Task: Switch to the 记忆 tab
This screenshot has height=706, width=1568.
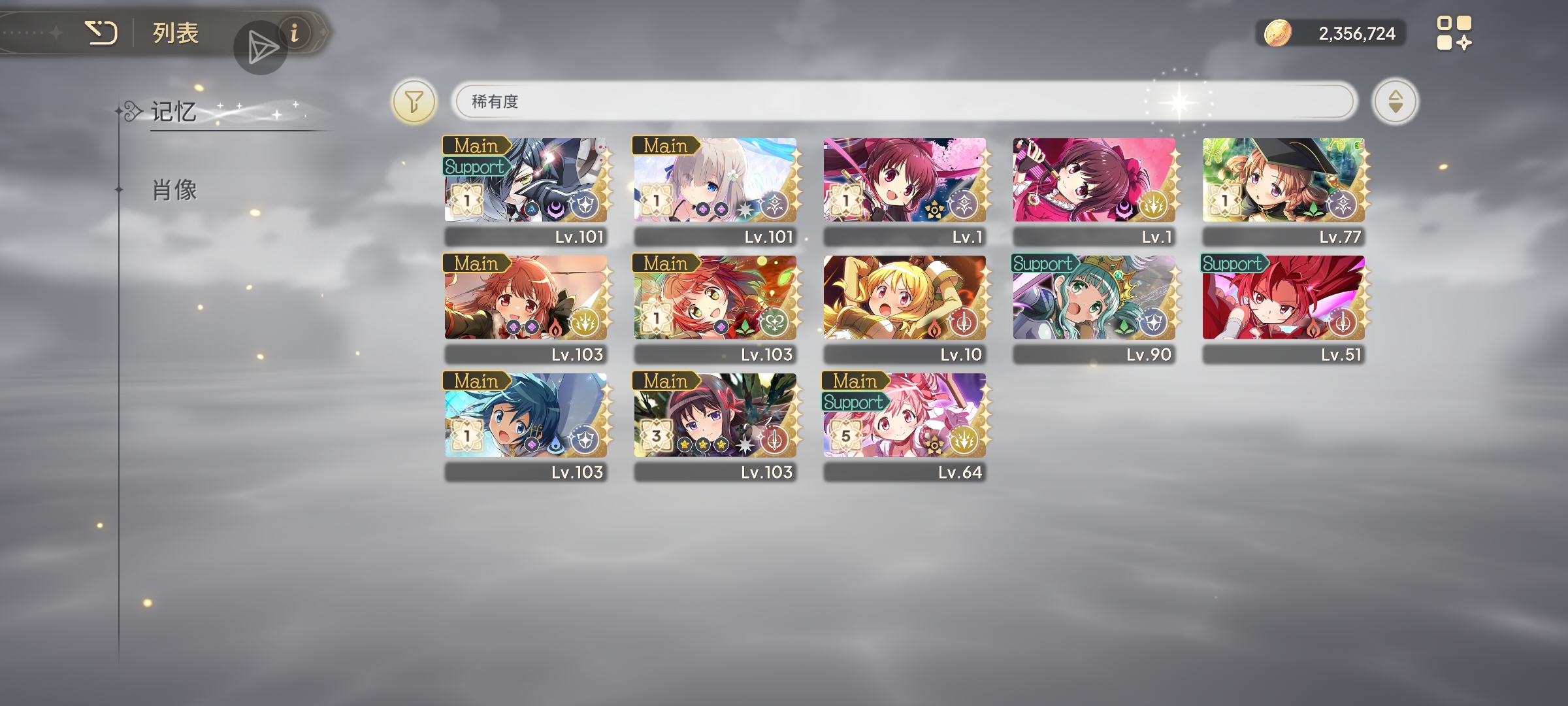Action: (x=174, y=112)
